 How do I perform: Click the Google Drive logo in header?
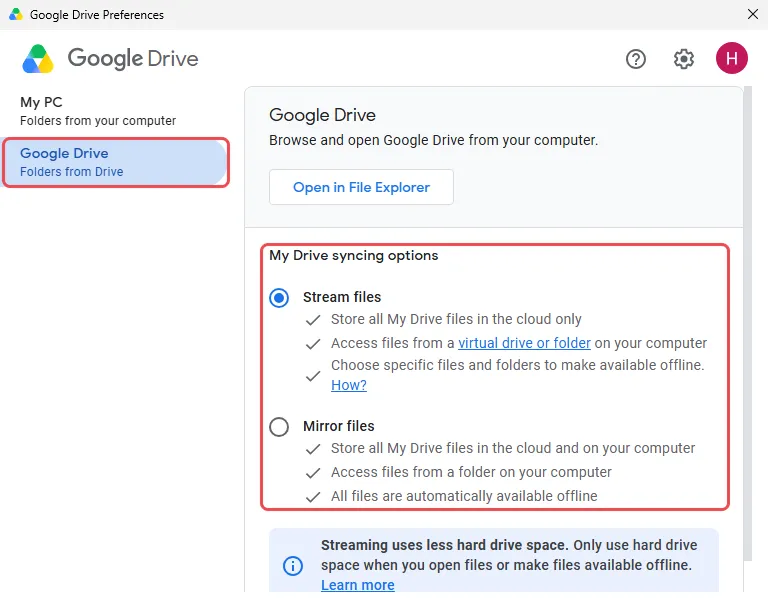click(110, 59)
